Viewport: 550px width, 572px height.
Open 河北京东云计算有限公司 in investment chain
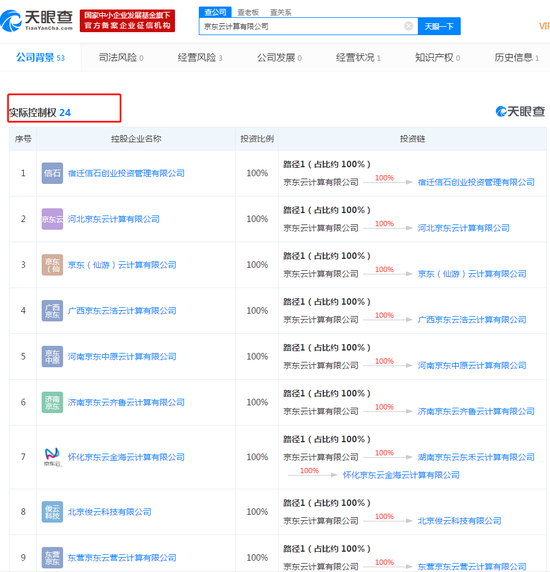(x=464, y=228)
